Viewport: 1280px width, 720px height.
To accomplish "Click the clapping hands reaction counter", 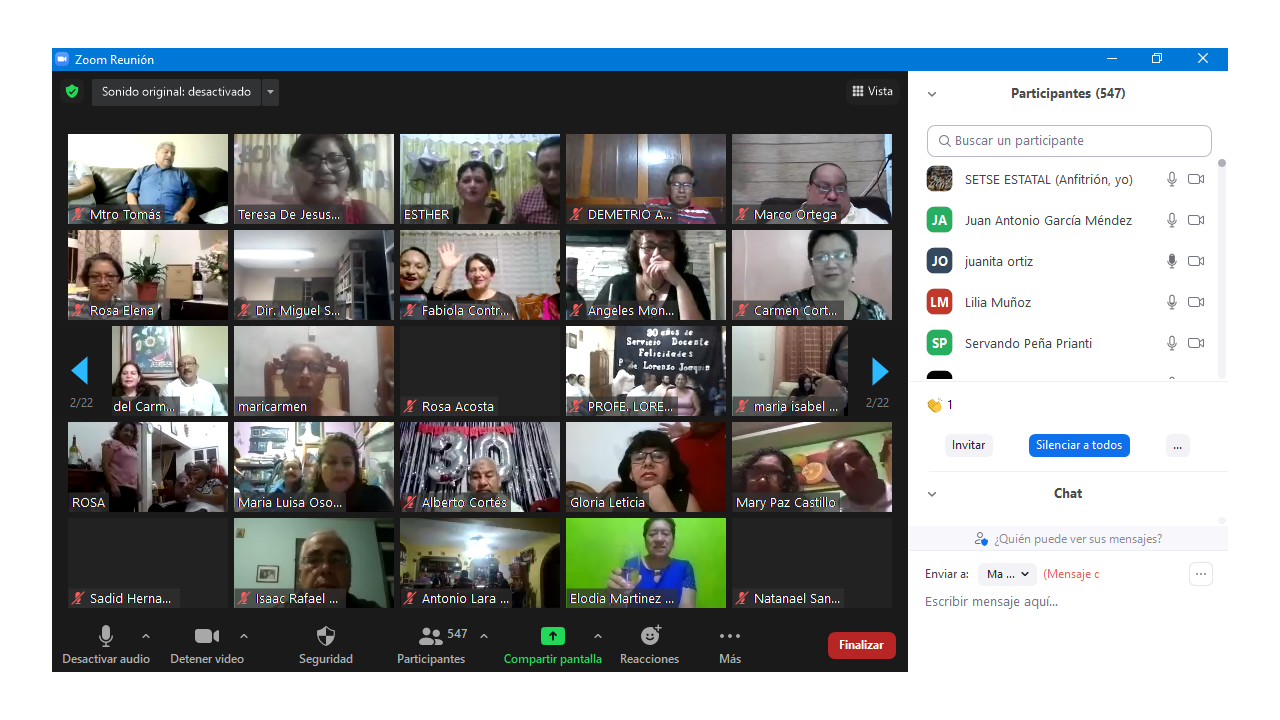I will (x=939, y=405).
